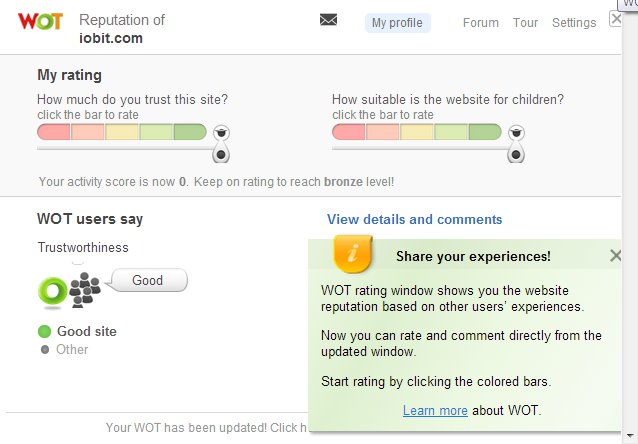Click the Good reputation label bubble

click(x=148, y=280)
